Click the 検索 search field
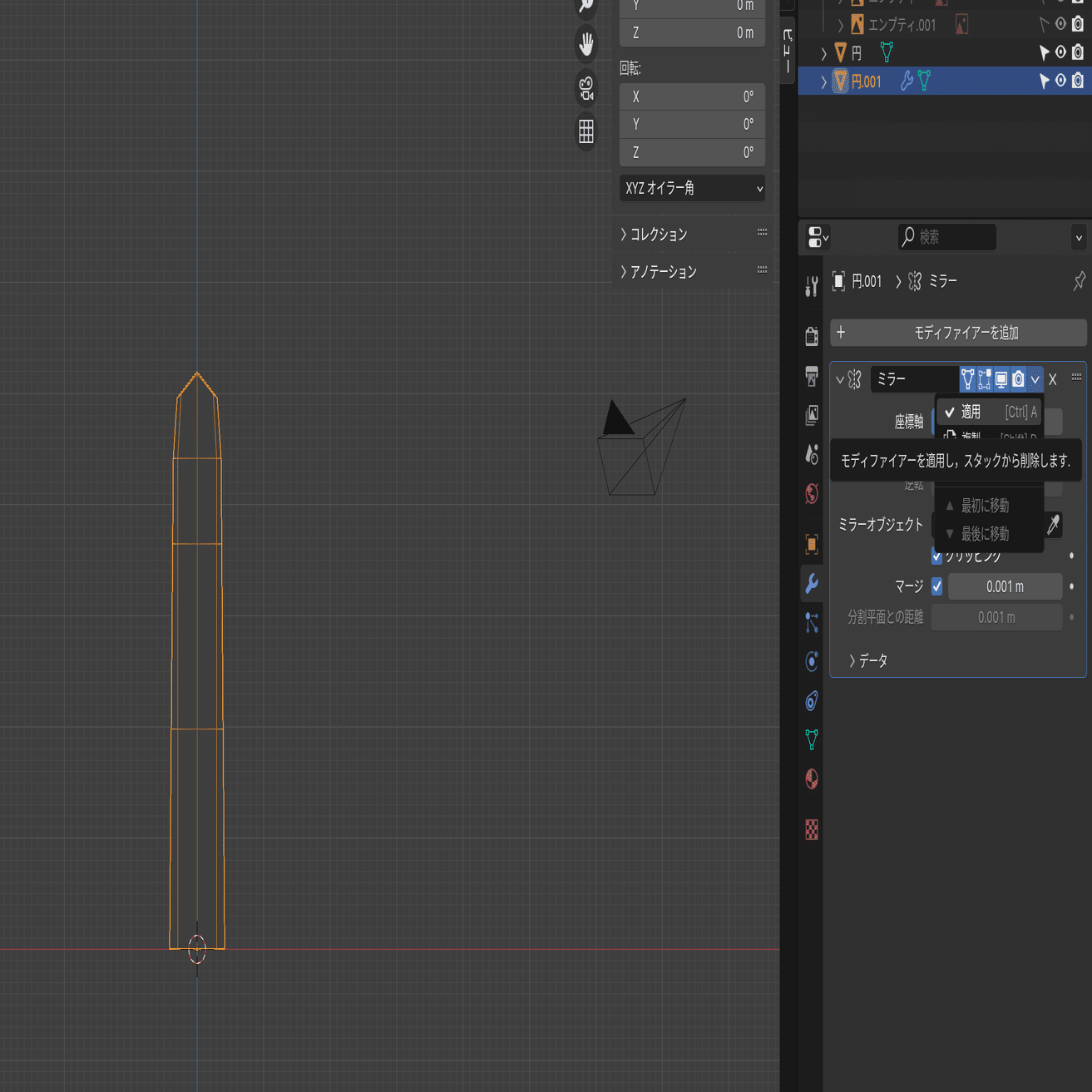The width and height of the screenshot is (1092, 1092). (x=947, y=237)
